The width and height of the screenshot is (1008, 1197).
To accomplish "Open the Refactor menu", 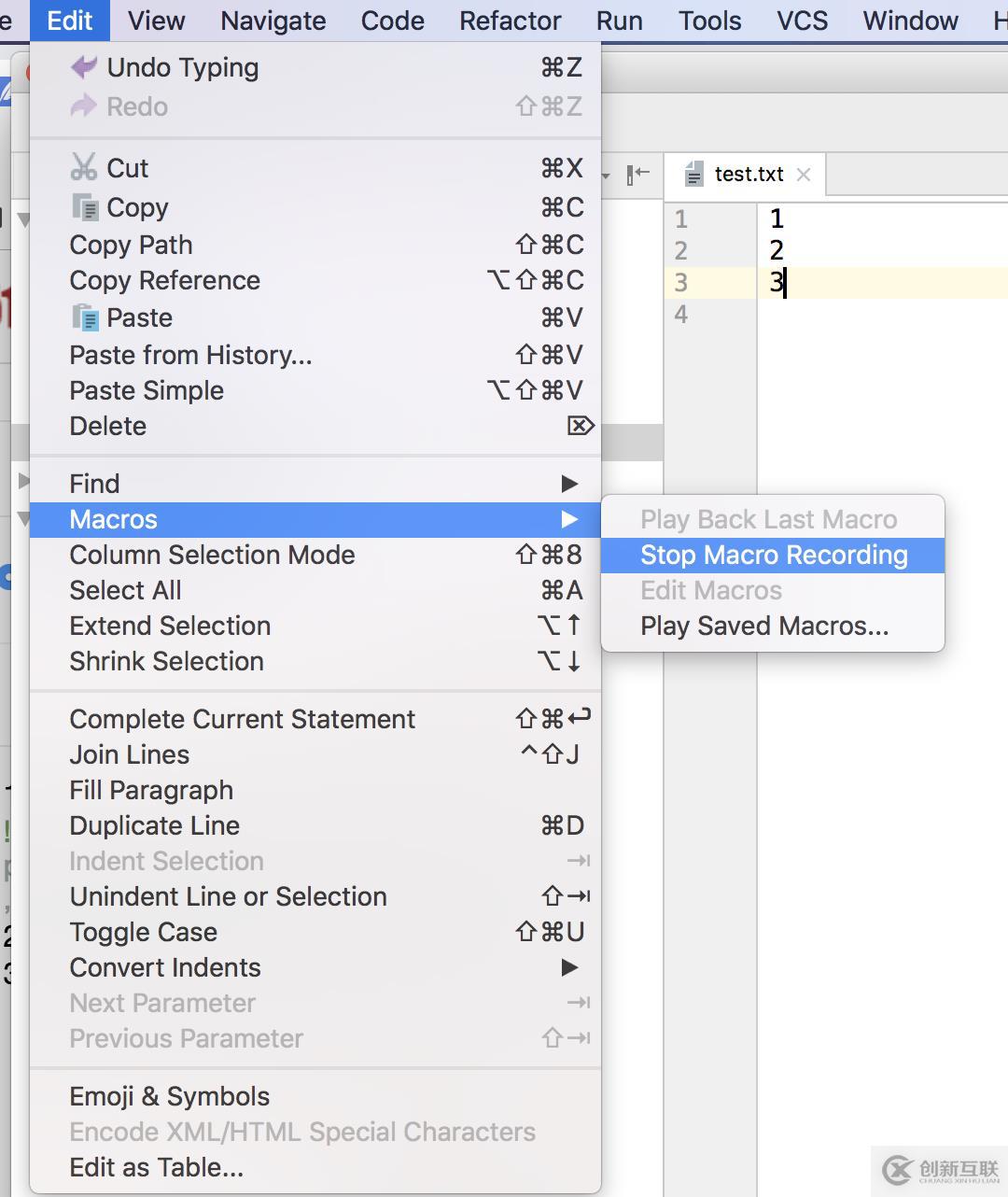I will click(511, 21).
